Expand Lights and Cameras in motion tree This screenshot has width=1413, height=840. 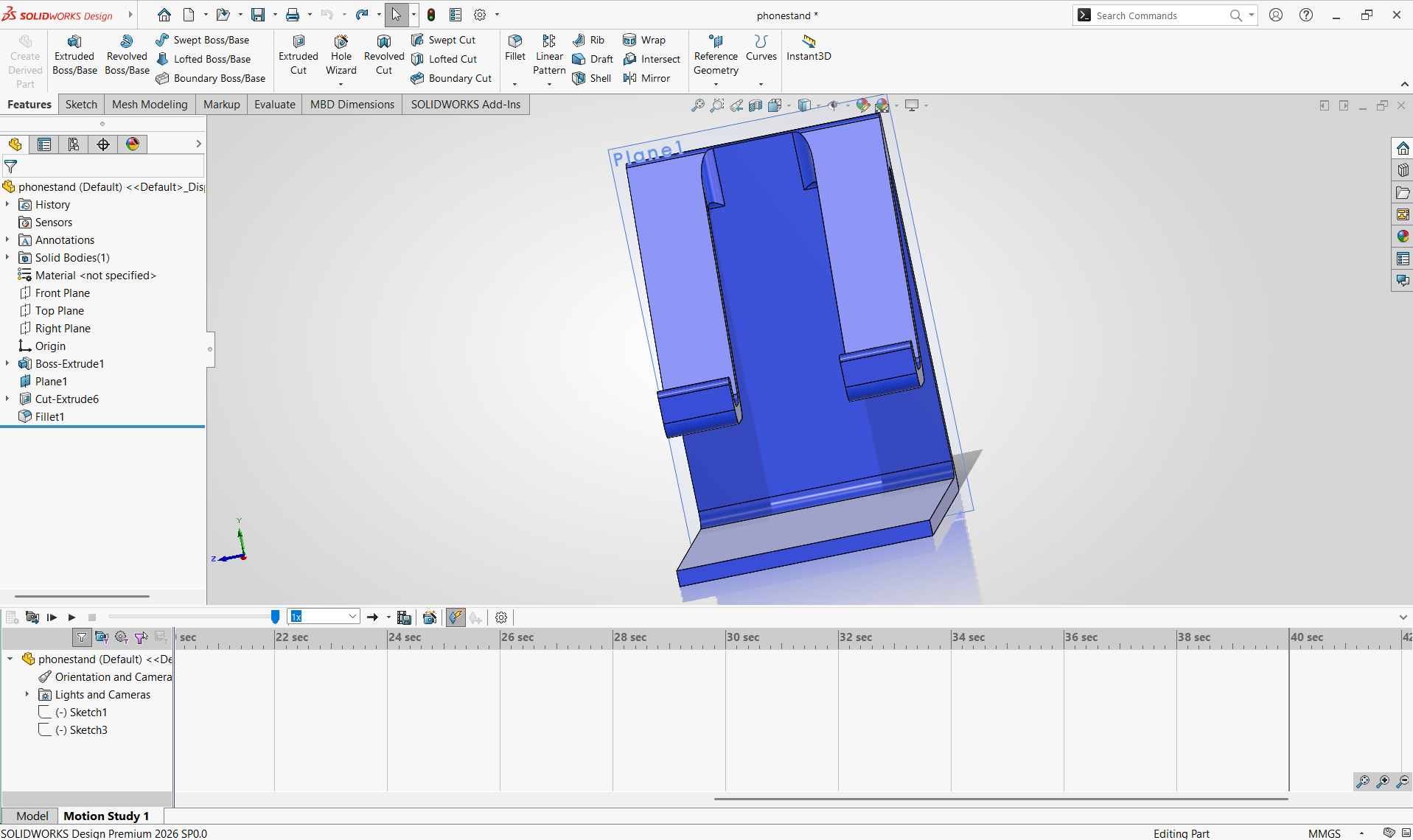pyautogui.click(x=27, y=694)
